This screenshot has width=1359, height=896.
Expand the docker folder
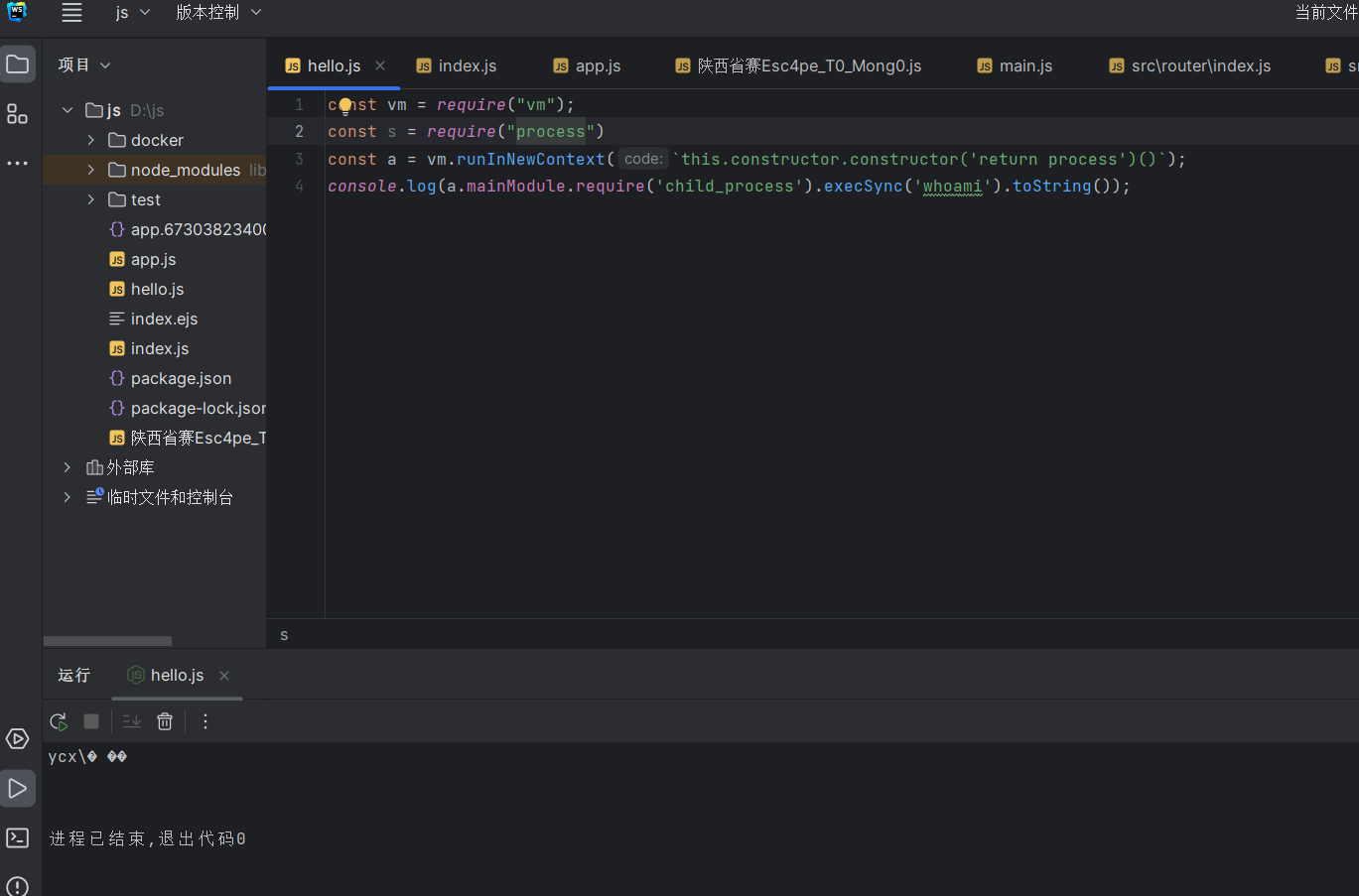point(91,140)
